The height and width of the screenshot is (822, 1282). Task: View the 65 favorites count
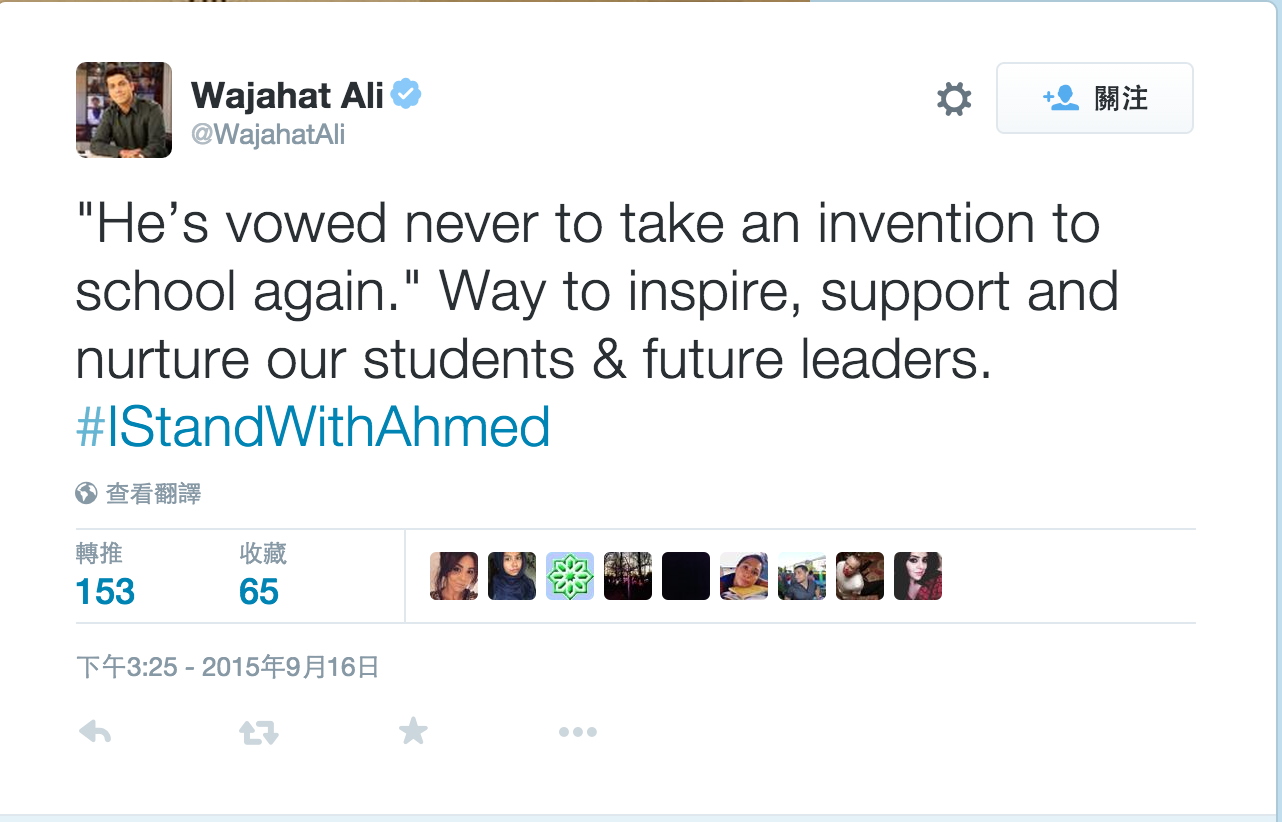pos(259,591)
